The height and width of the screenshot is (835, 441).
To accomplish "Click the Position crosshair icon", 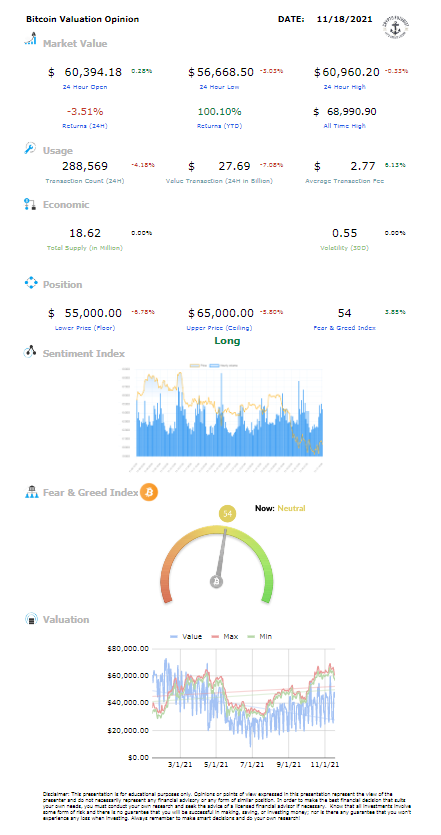I will coord(31,283).
